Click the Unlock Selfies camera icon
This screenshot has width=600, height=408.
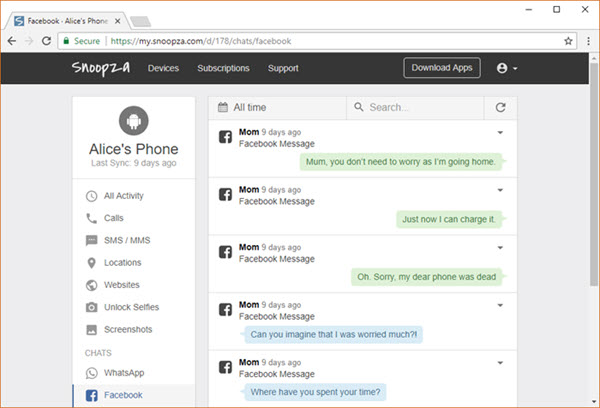click(x=91, y=307)
